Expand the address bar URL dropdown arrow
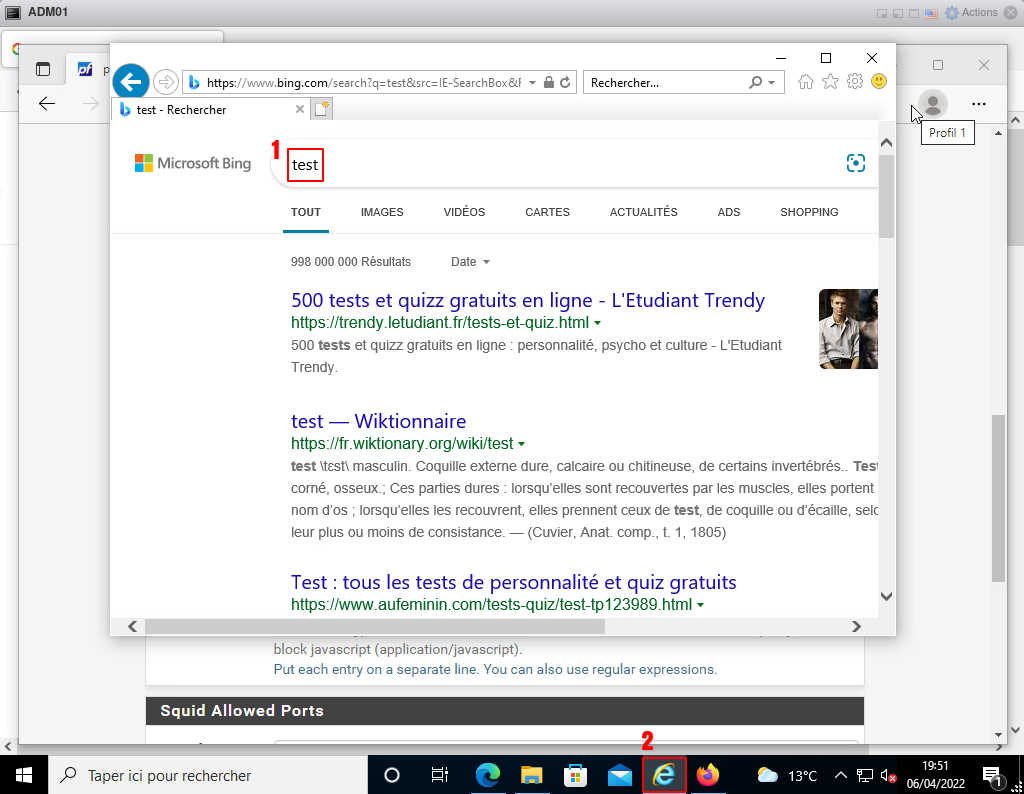 click(x=532, y=83)
